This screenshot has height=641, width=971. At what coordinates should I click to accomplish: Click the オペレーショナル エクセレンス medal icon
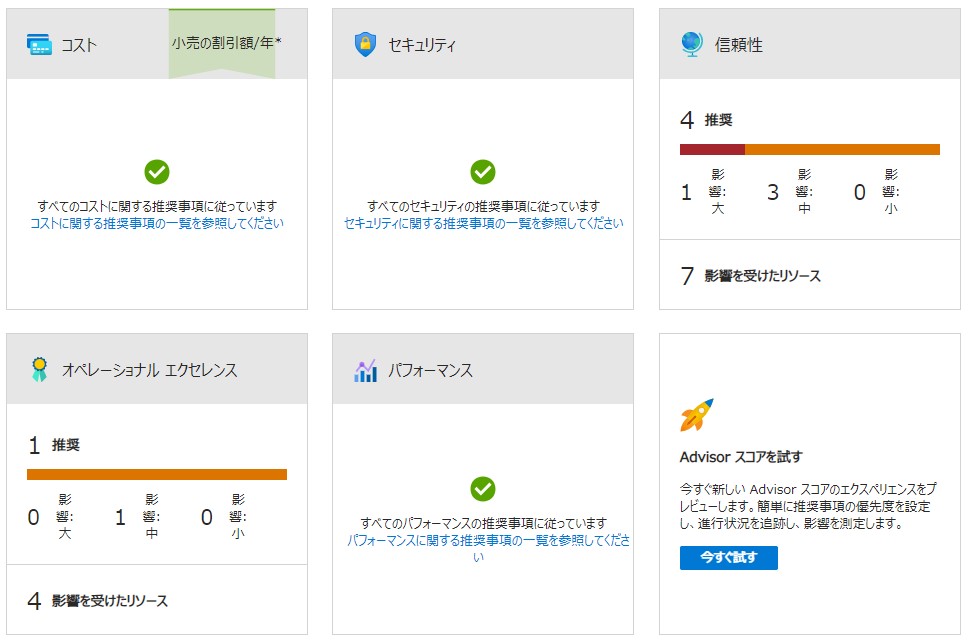(39, 368)
